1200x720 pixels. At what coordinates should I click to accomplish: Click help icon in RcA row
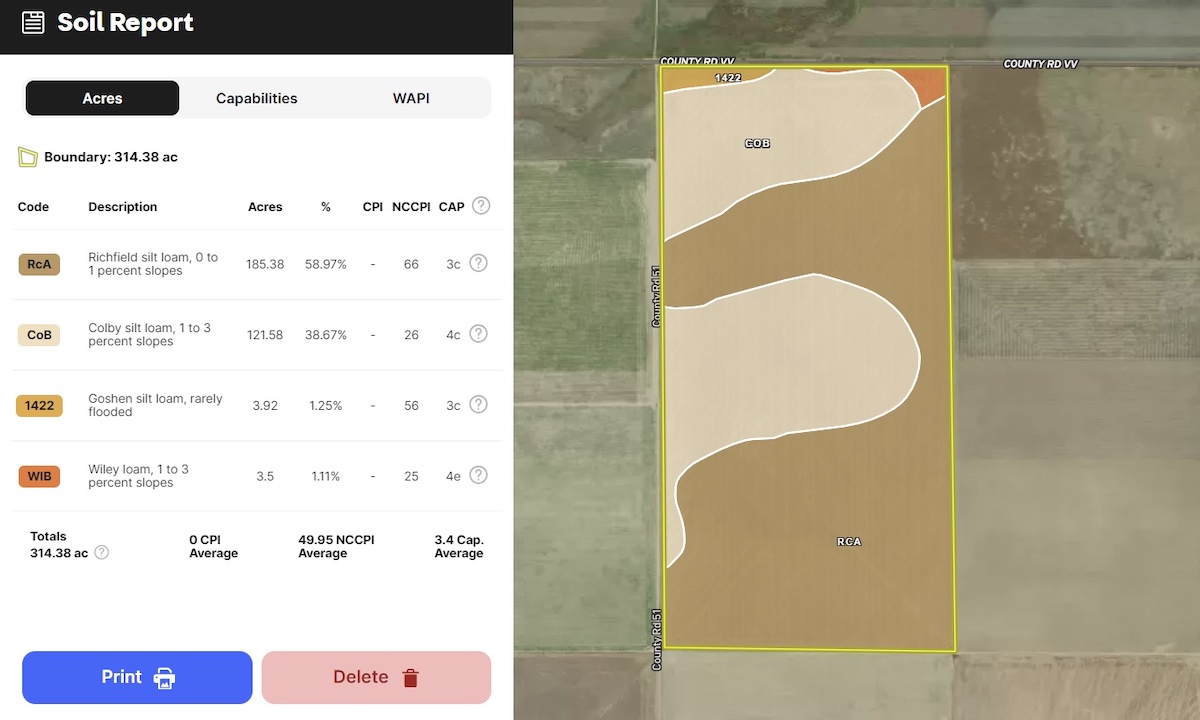tap(479, 263)
